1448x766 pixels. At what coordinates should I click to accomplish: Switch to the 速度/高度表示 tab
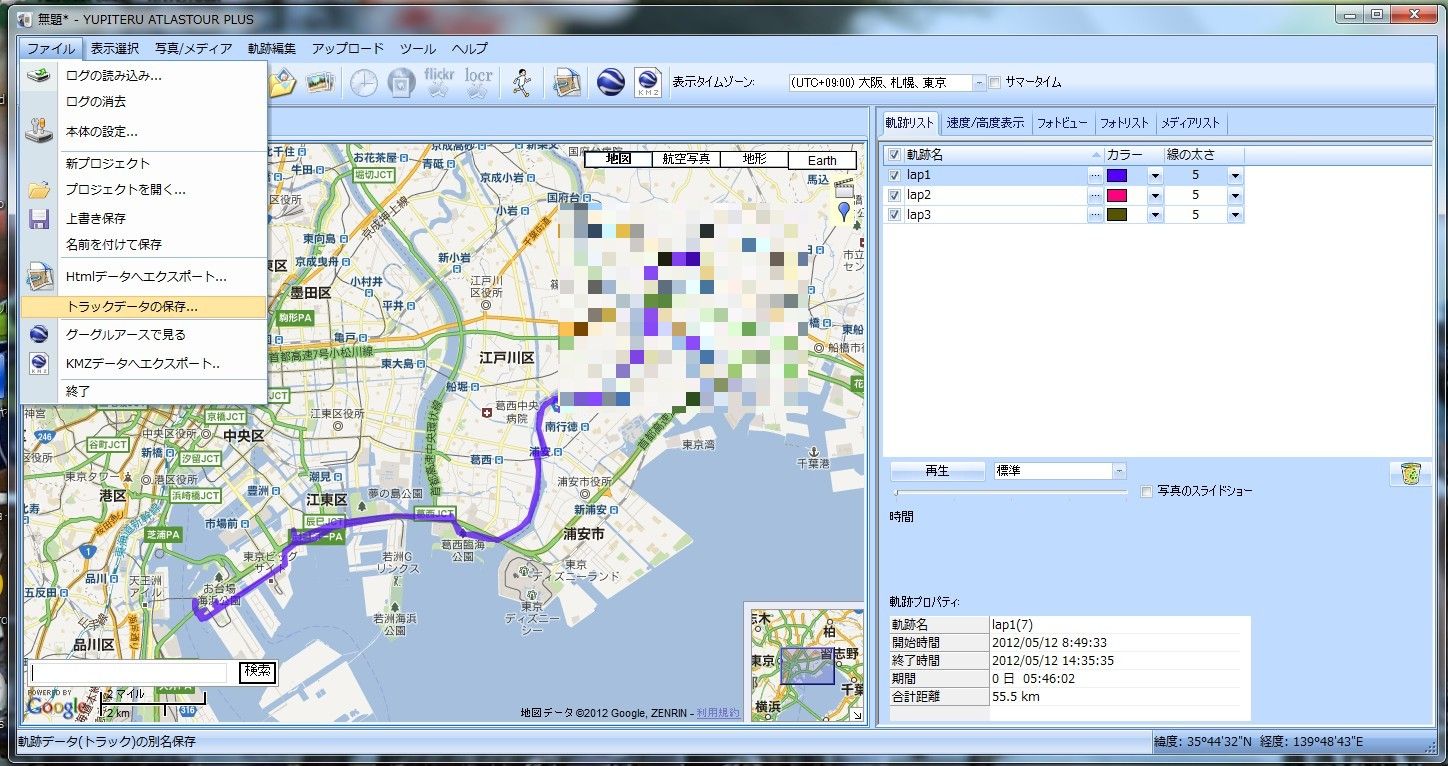pos(985,123)
